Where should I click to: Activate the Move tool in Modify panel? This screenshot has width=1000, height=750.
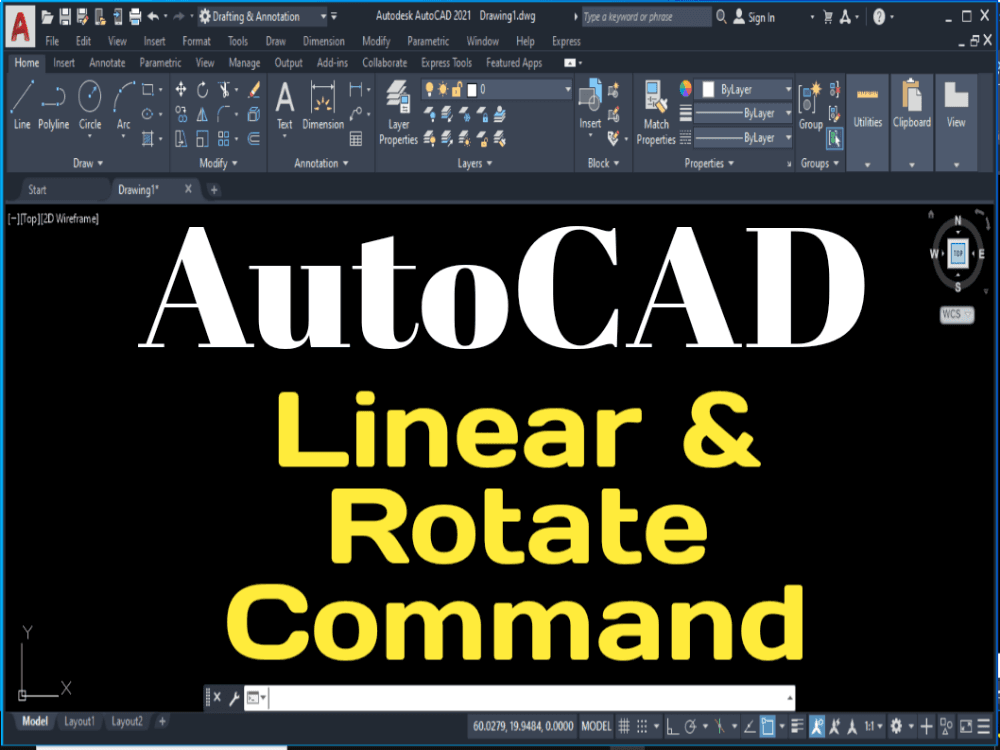click(181, 89)
